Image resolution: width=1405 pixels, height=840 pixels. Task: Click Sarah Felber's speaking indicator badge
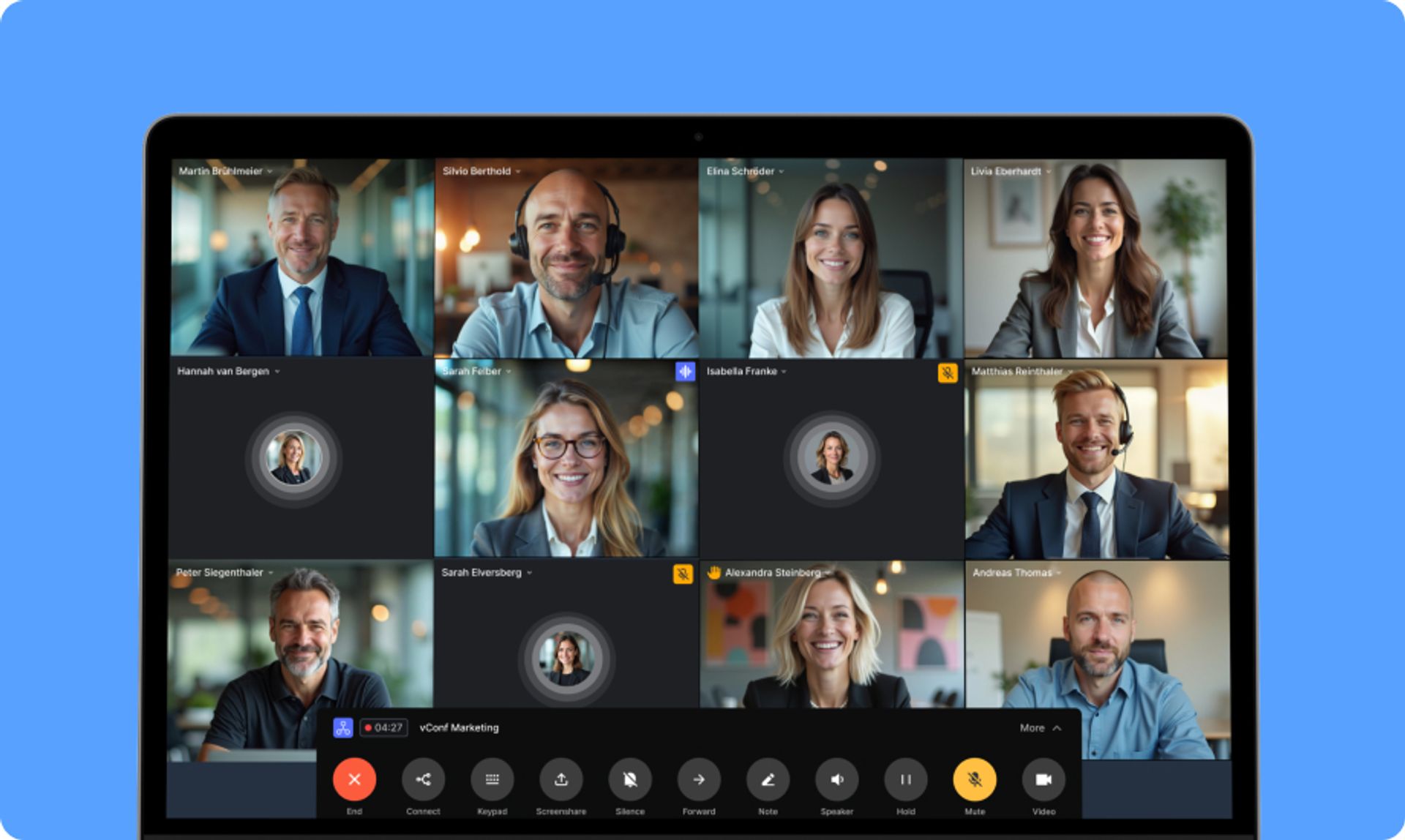click(685, 372)
